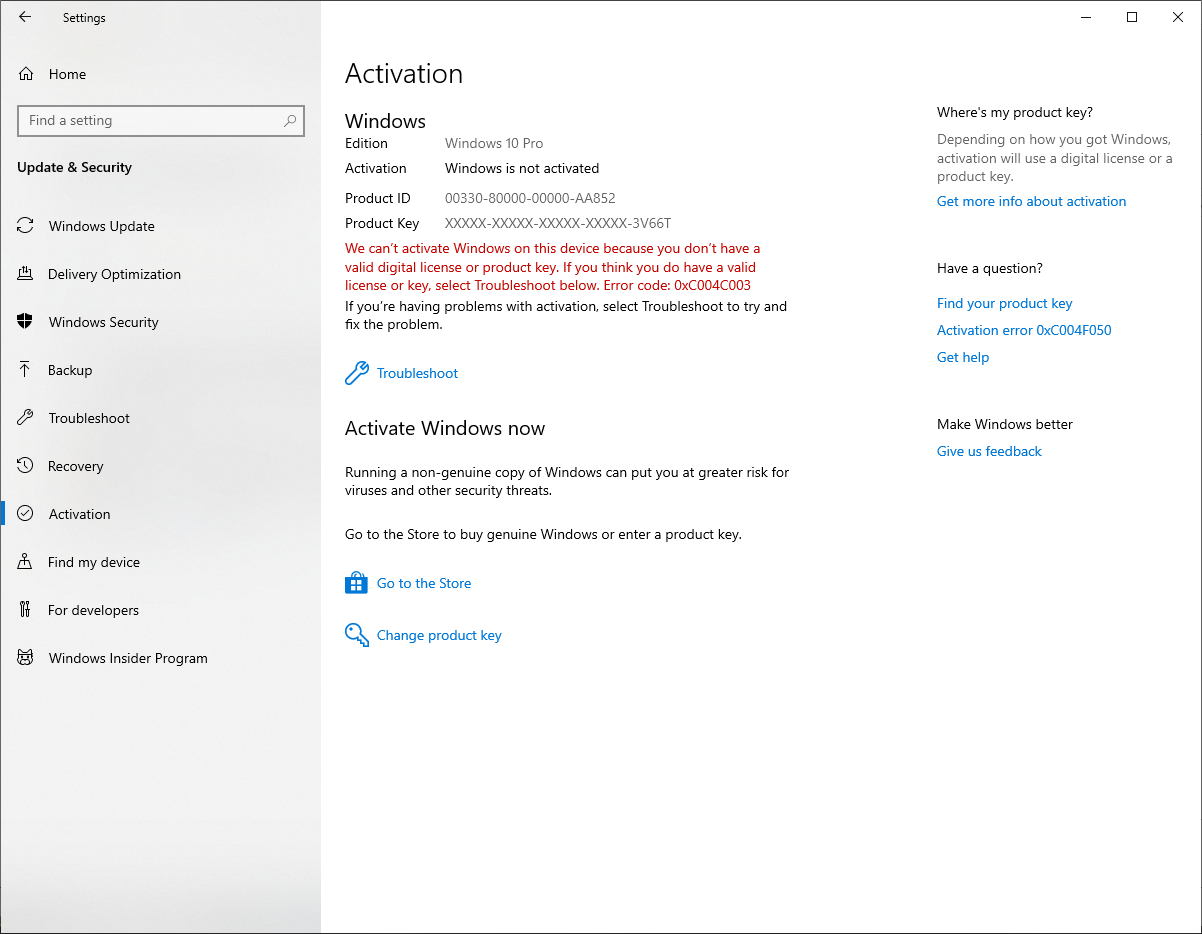Click 'Where's my product key?' heading
Screen dimensions: 1202x934
coord(1015,112)
